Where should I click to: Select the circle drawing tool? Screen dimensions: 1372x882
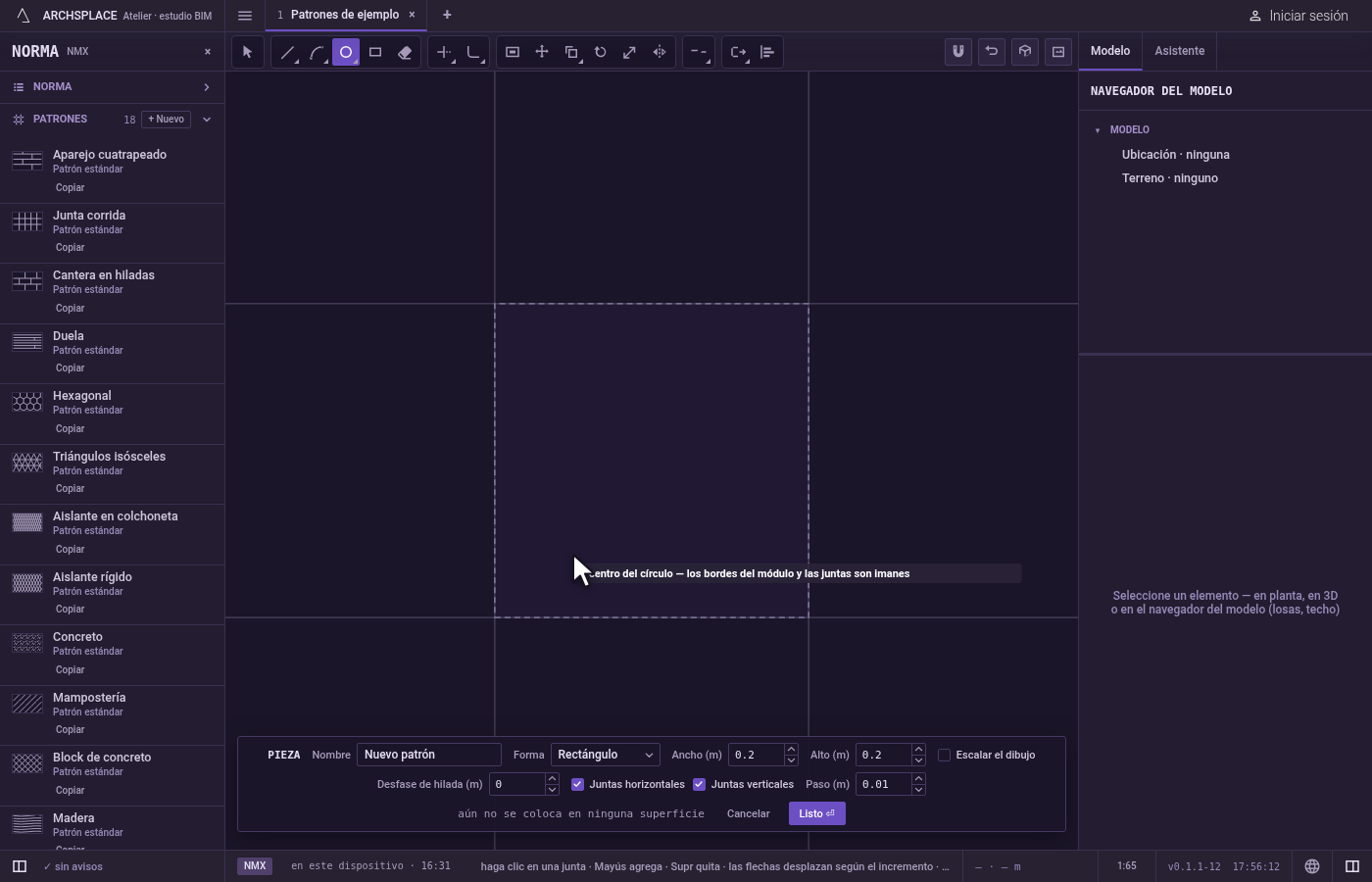click(x=346, y=52)
